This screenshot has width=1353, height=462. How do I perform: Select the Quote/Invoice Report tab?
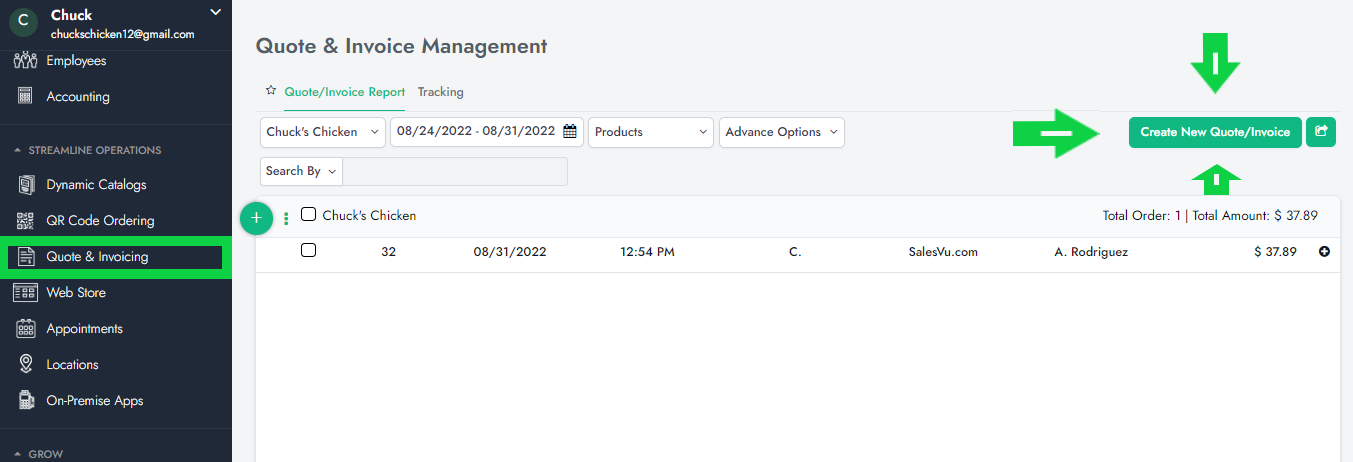click(x=344, y=92)
